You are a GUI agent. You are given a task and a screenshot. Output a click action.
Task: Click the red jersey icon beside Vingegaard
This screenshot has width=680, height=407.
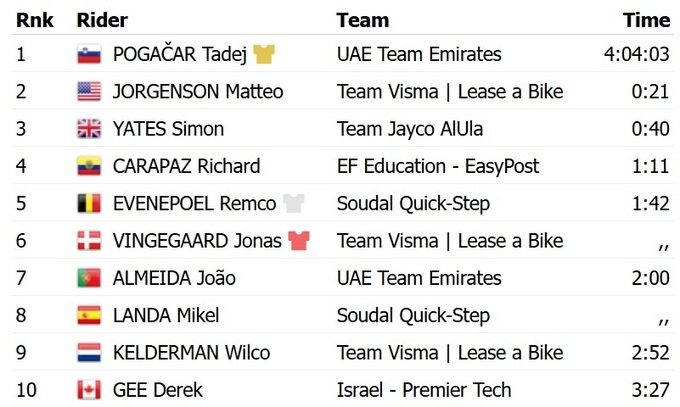point(299,241)
